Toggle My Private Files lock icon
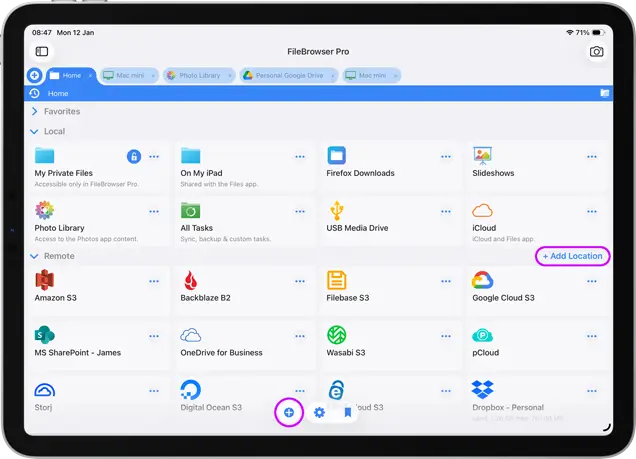Viewport: 636px width, 459px height. (134, 157)
